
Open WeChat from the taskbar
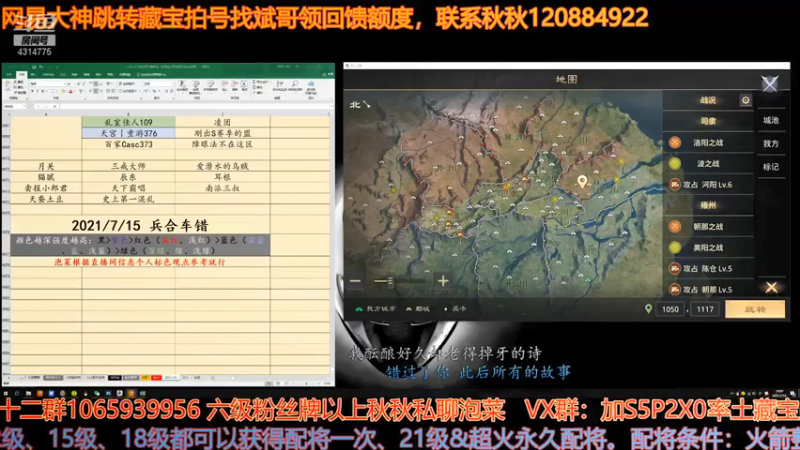coord(96,393)
